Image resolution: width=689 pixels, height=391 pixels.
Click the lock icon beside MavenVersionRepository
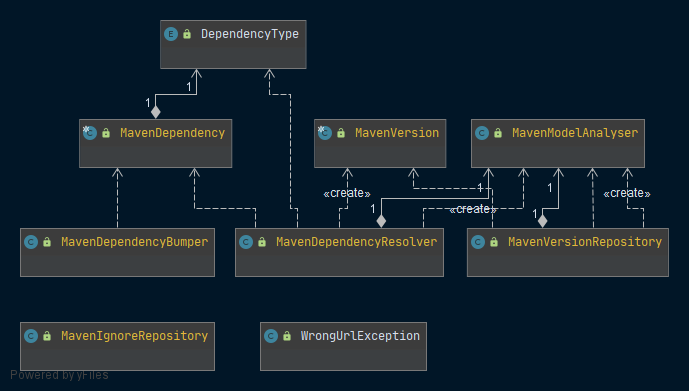click(494, 242)
